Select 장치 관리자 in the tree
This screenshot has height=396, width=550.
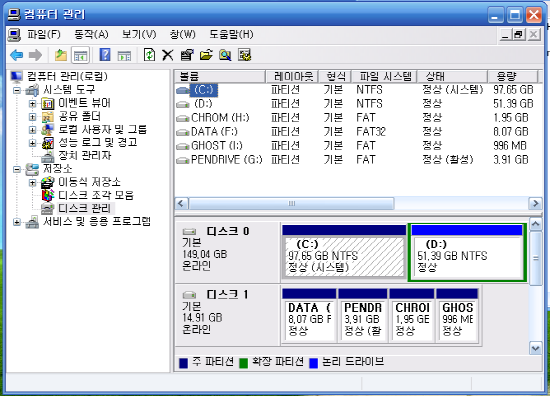85,155
